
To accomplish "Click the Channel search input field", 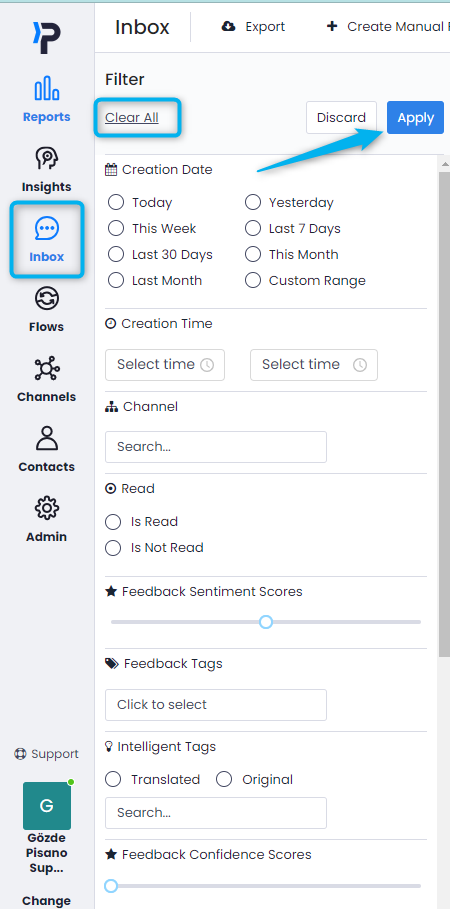I will (216, 447).
